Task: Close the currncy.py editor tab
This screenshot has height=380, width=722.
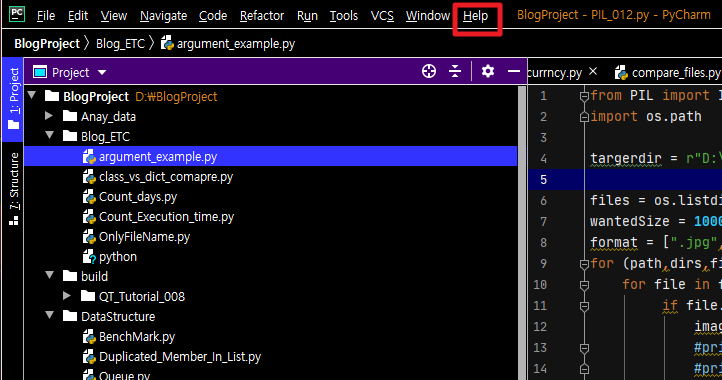Action: [x=593, y=71]
